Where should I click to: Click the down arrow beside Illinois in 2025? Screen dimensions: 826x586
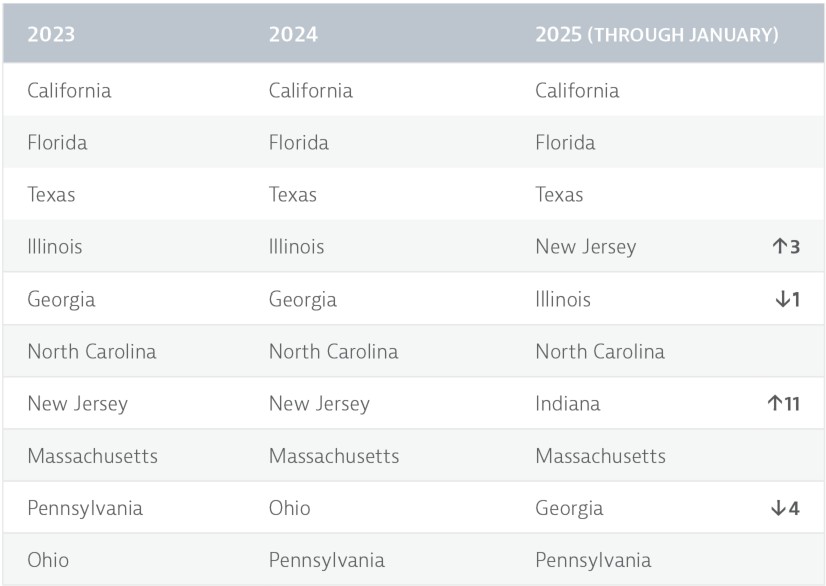779,299
